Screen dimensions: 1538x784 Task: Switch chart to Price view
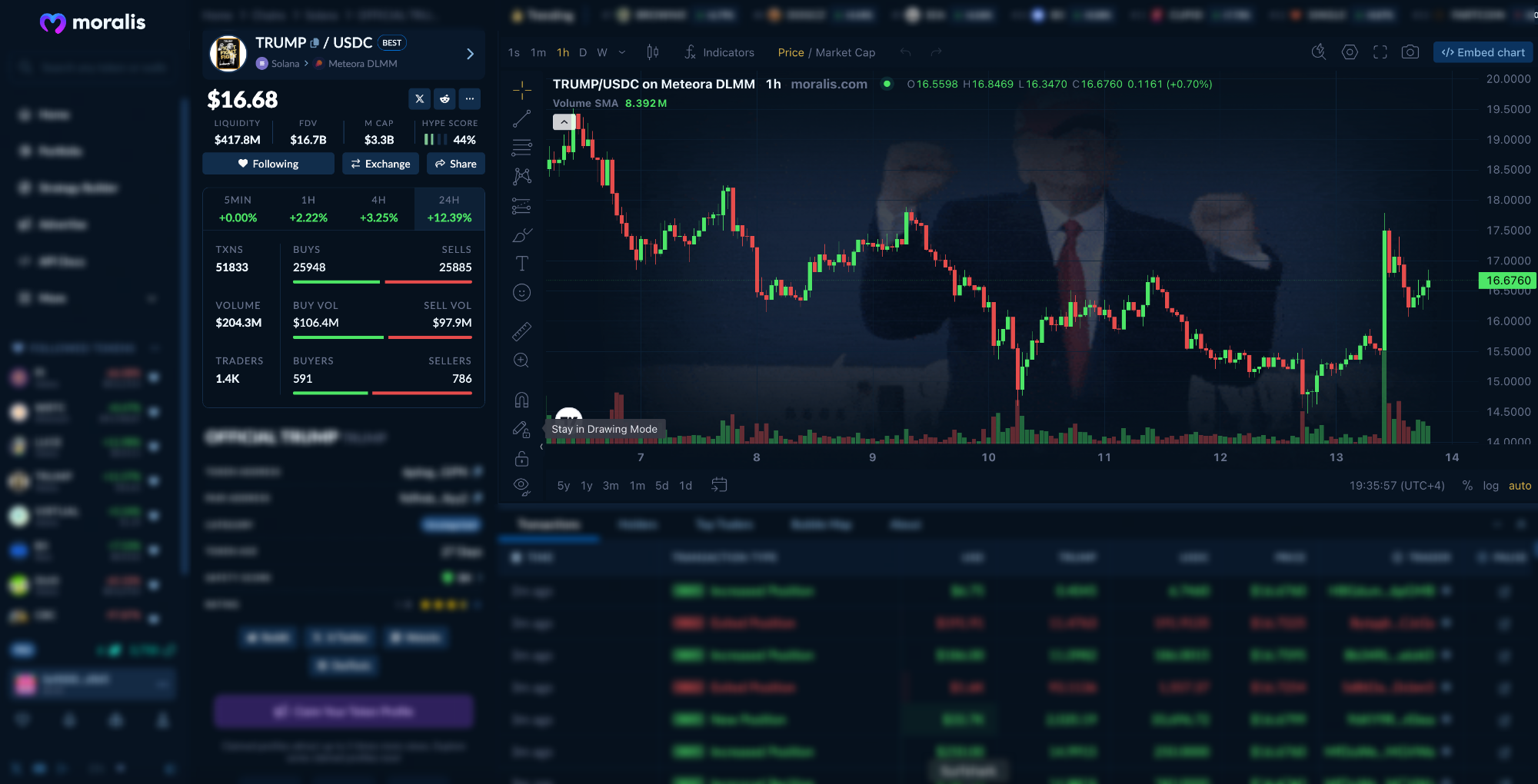791,52
